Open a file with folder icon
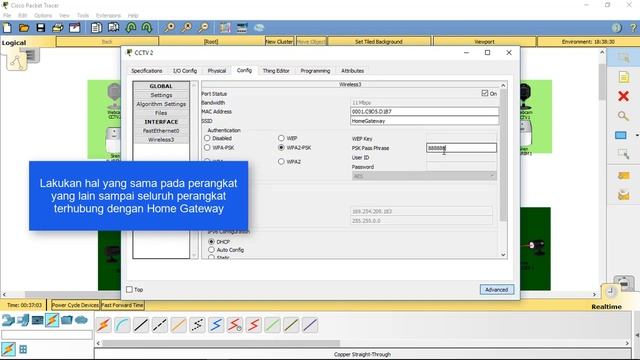640x360 pixels. (x=24, y=28)
